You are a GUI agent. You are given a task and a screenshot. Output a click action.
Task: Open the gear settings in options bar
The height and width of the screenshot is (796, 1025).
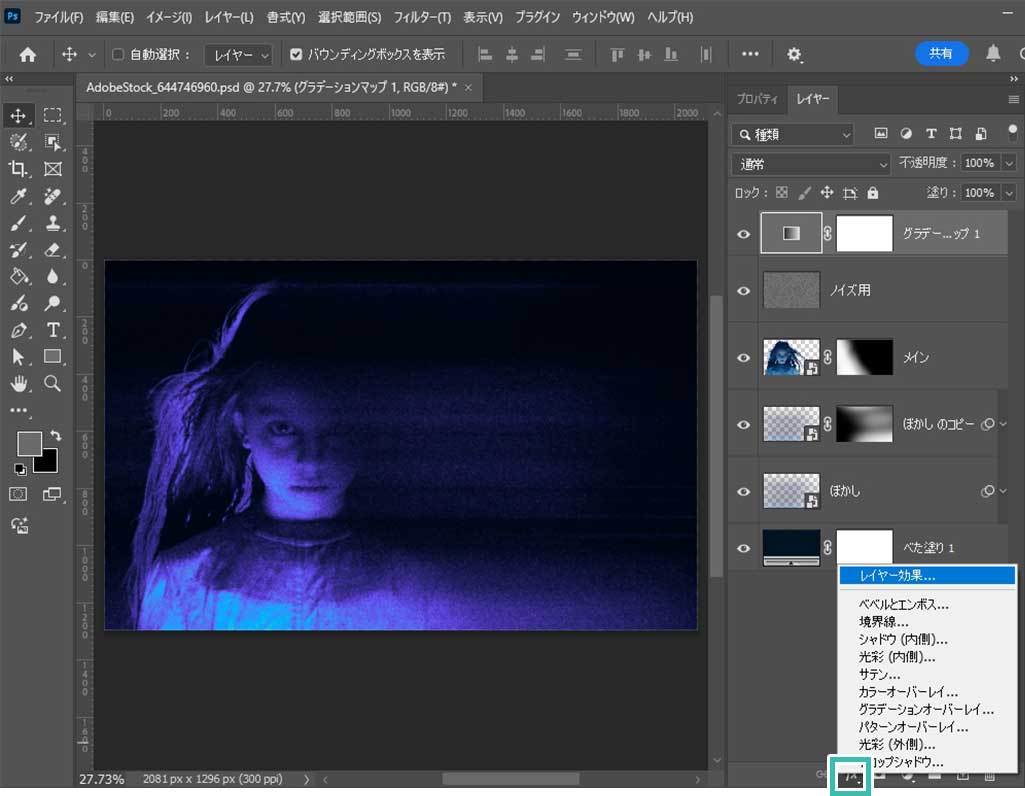(x=795, y=54)
